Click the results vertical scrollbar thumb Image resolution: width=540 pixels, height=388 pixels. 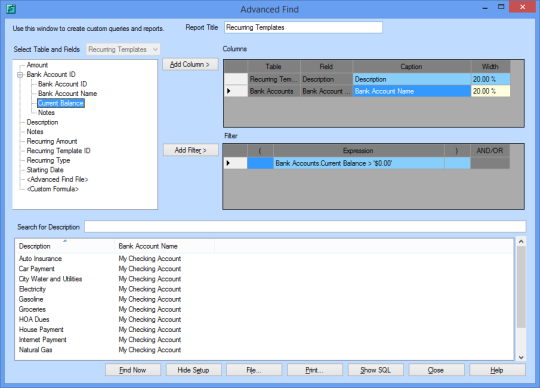point(521,287)
